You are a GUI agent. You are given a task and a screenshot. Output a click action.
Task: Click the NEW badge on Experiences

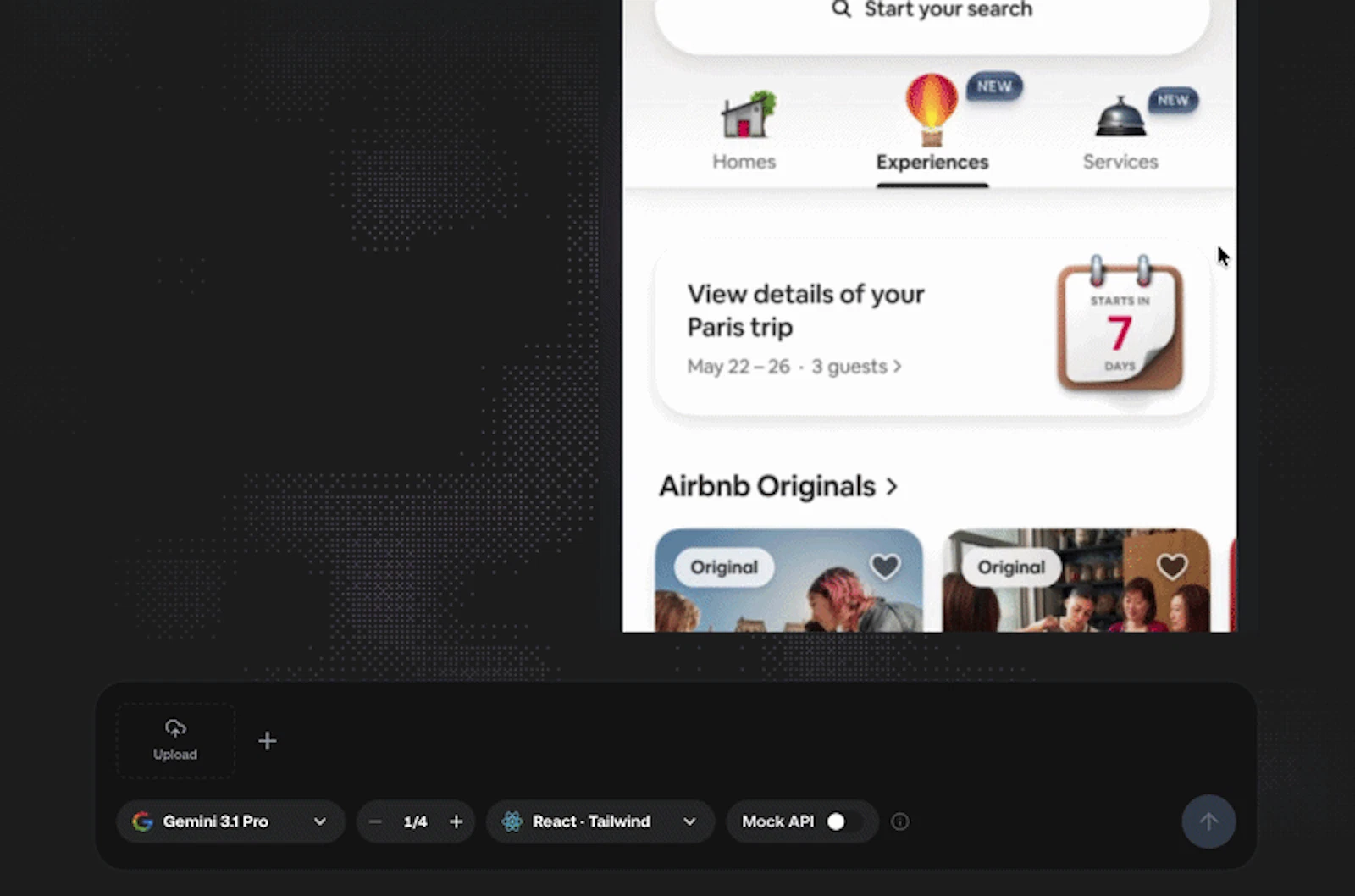[994, 86]
